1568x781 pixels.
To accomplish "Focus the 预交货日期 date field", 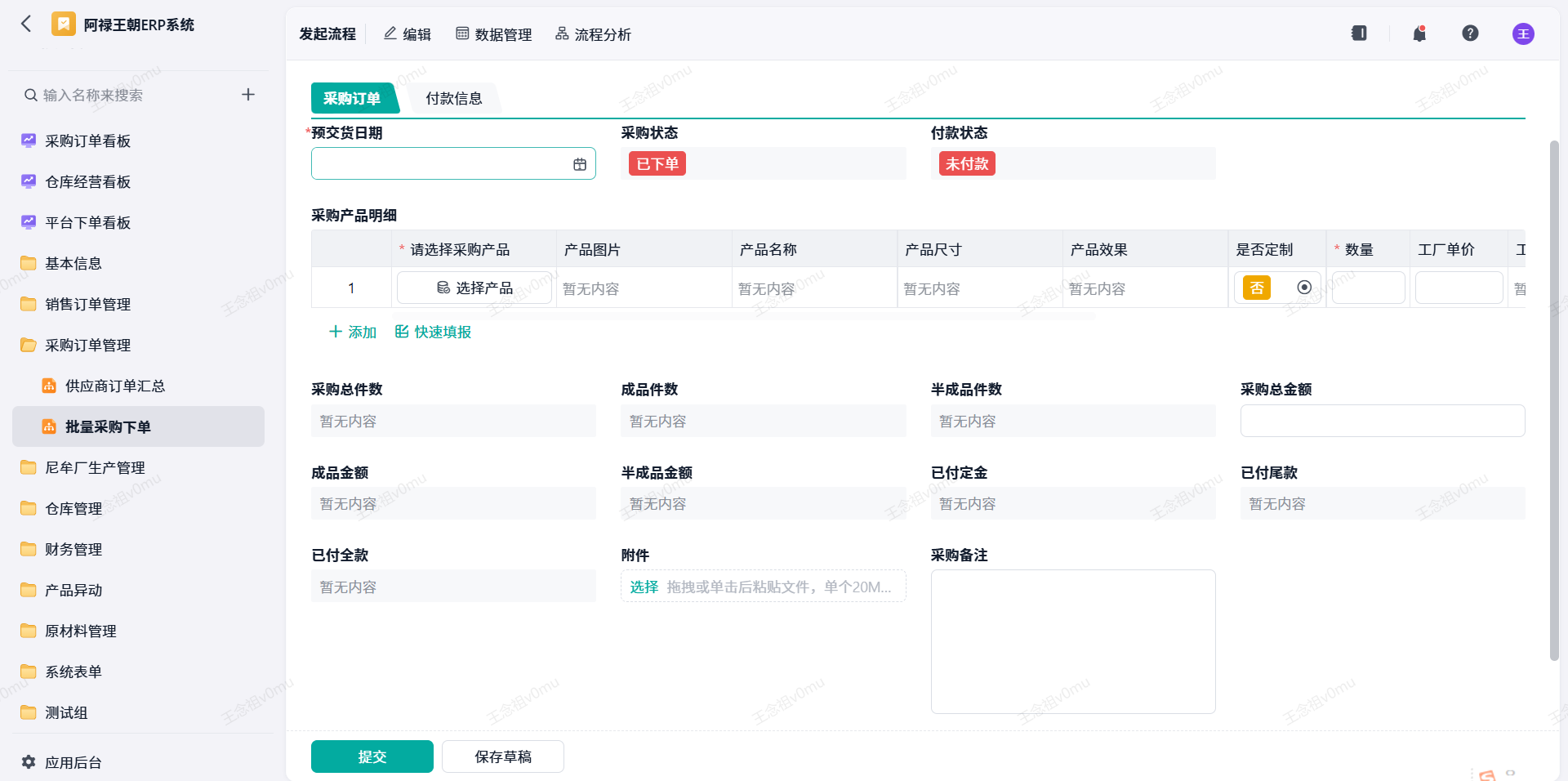I will pos(453,163).
